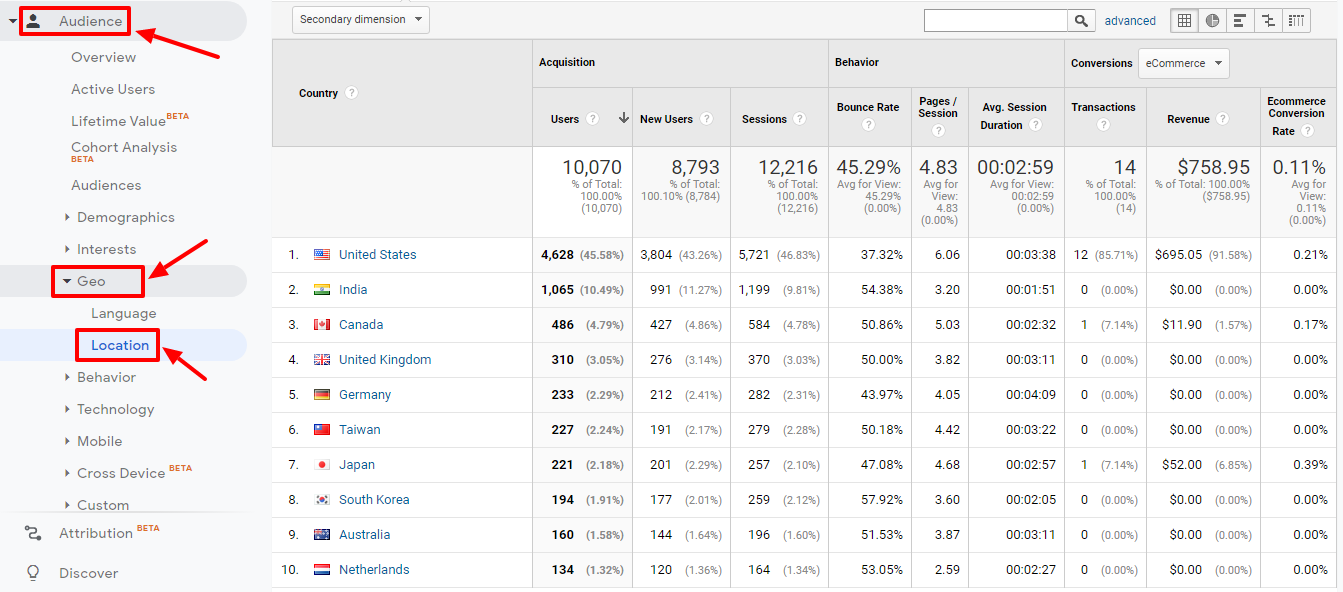Image resolution: width=1343 pixels, height=592 pixels.
Task: Click help icon beside Avg. Session Duration
Action: (1035, 125)
